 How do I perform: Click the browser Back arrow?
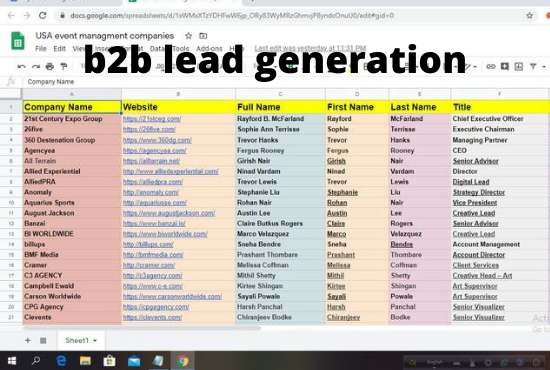click(11, 15)
